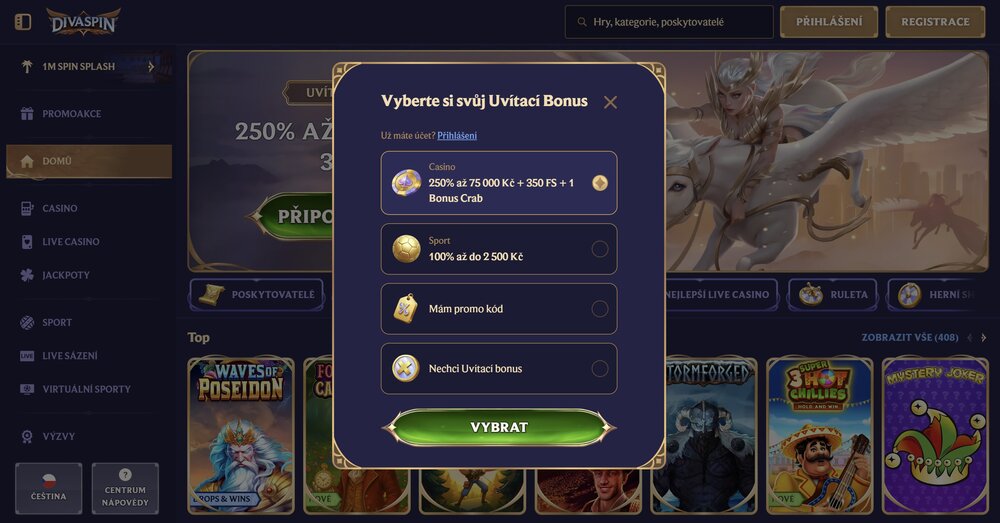Image resolution: width=1000 pixels, height=523 pixels.
Task: Select the Sport 100% bonus radio
Action: pyautogui.click(x=599, y=249)
